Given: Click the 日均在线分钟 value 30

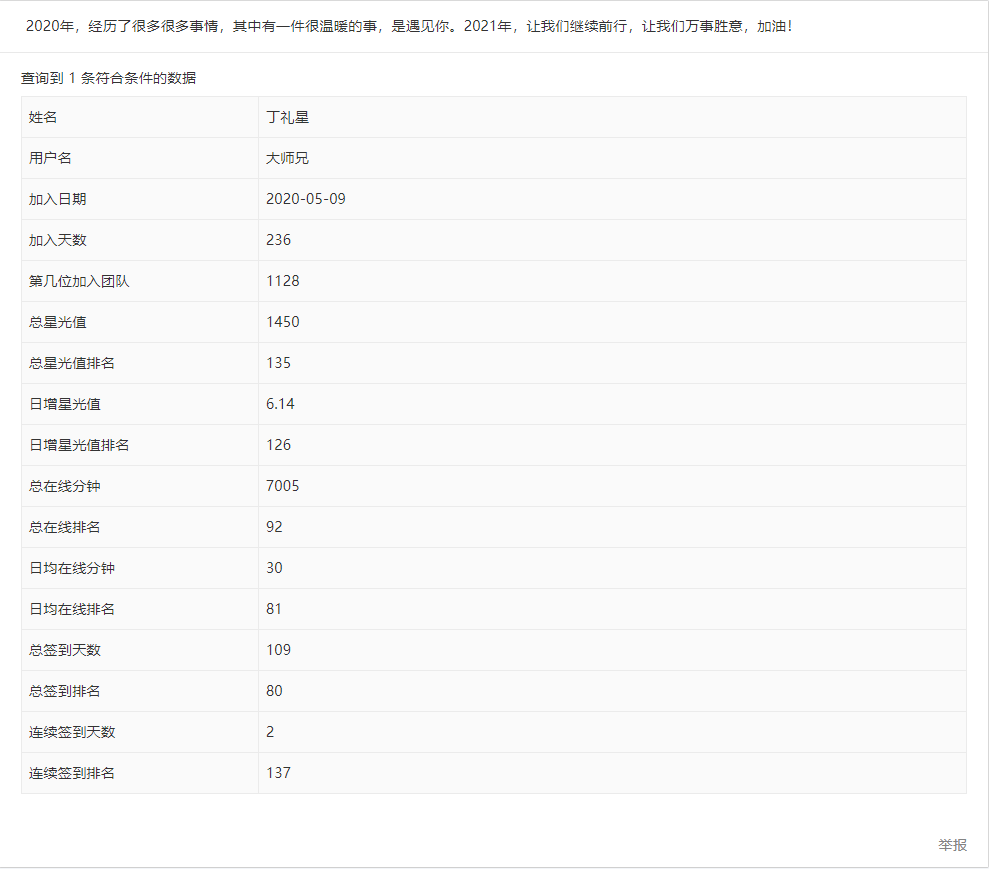Looking at the screenshot, I should coord(274,568).
